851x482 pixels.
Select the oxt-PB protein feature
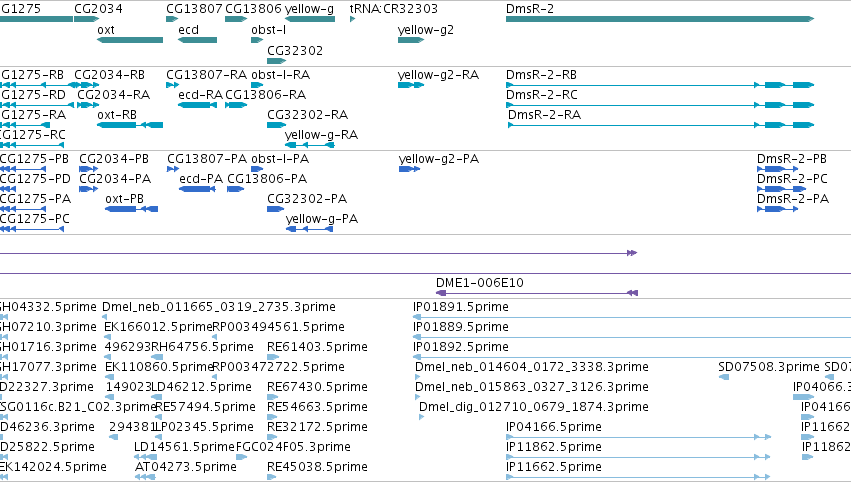(131, 209)
